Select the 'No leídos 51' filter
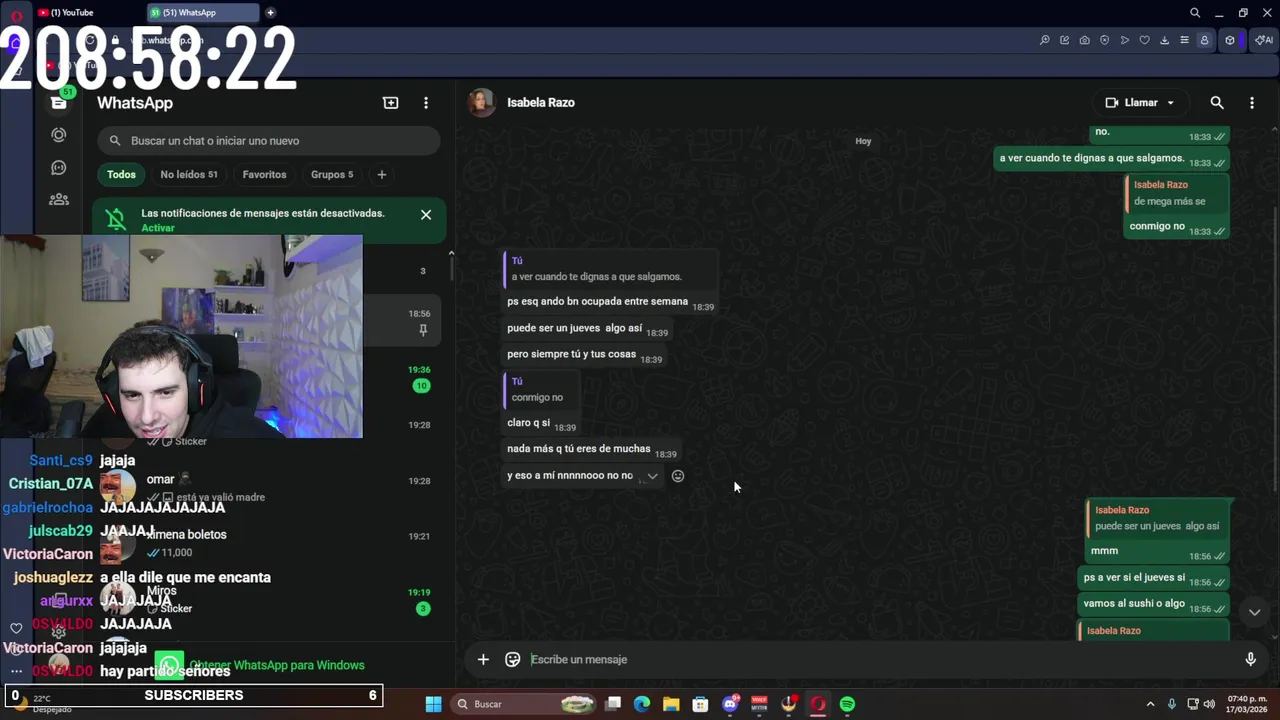This screenshot has width=1280, height=720. pyautogui.click(x=189, y=174)
